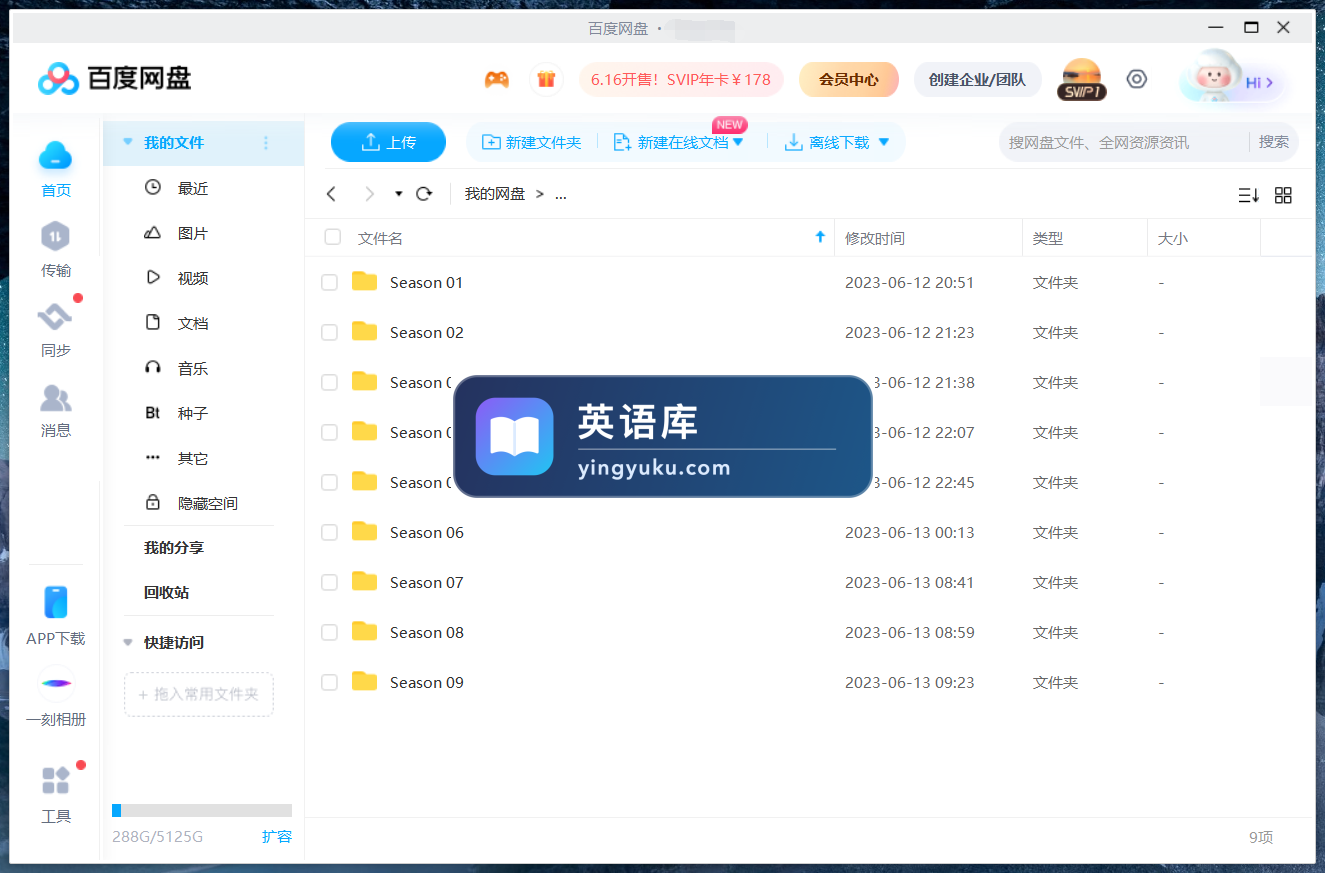The height and width of the screenshot is (873, 1325).
Task: Click the SVIP年卡 promotion banner
Action: tap(681, 79)
